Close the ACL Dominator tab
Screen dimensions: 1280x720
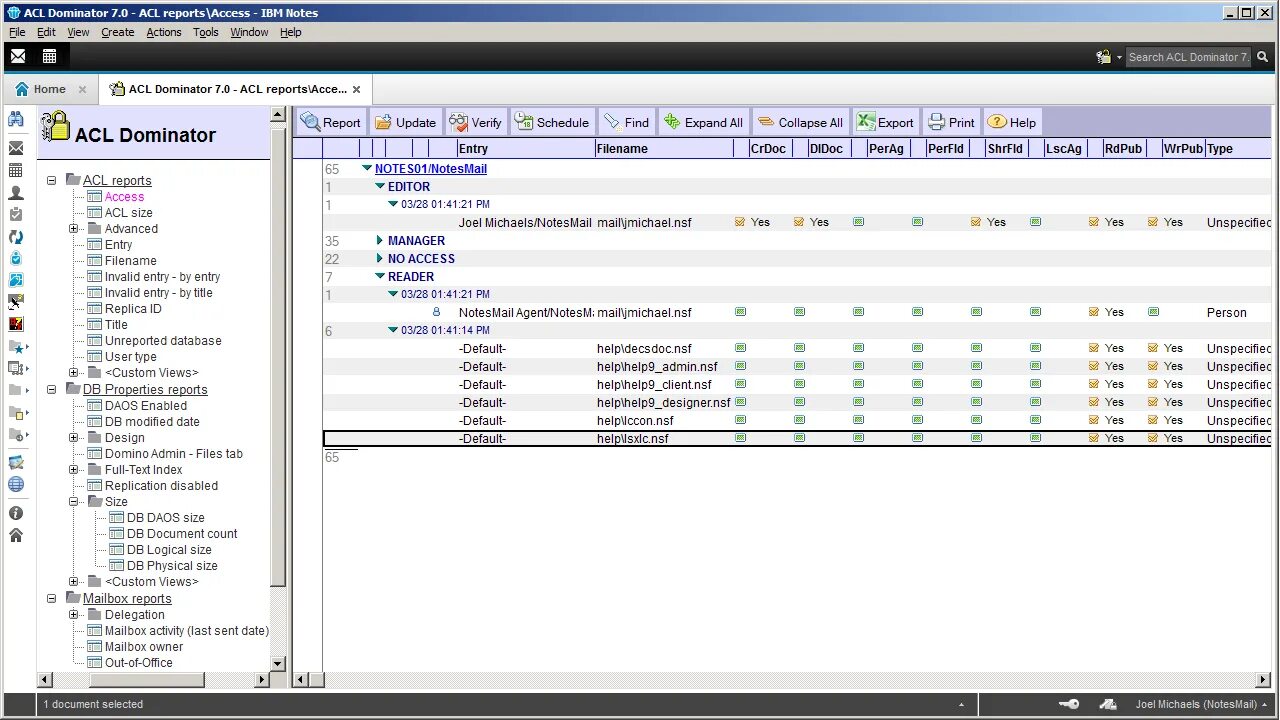(356, 90)
